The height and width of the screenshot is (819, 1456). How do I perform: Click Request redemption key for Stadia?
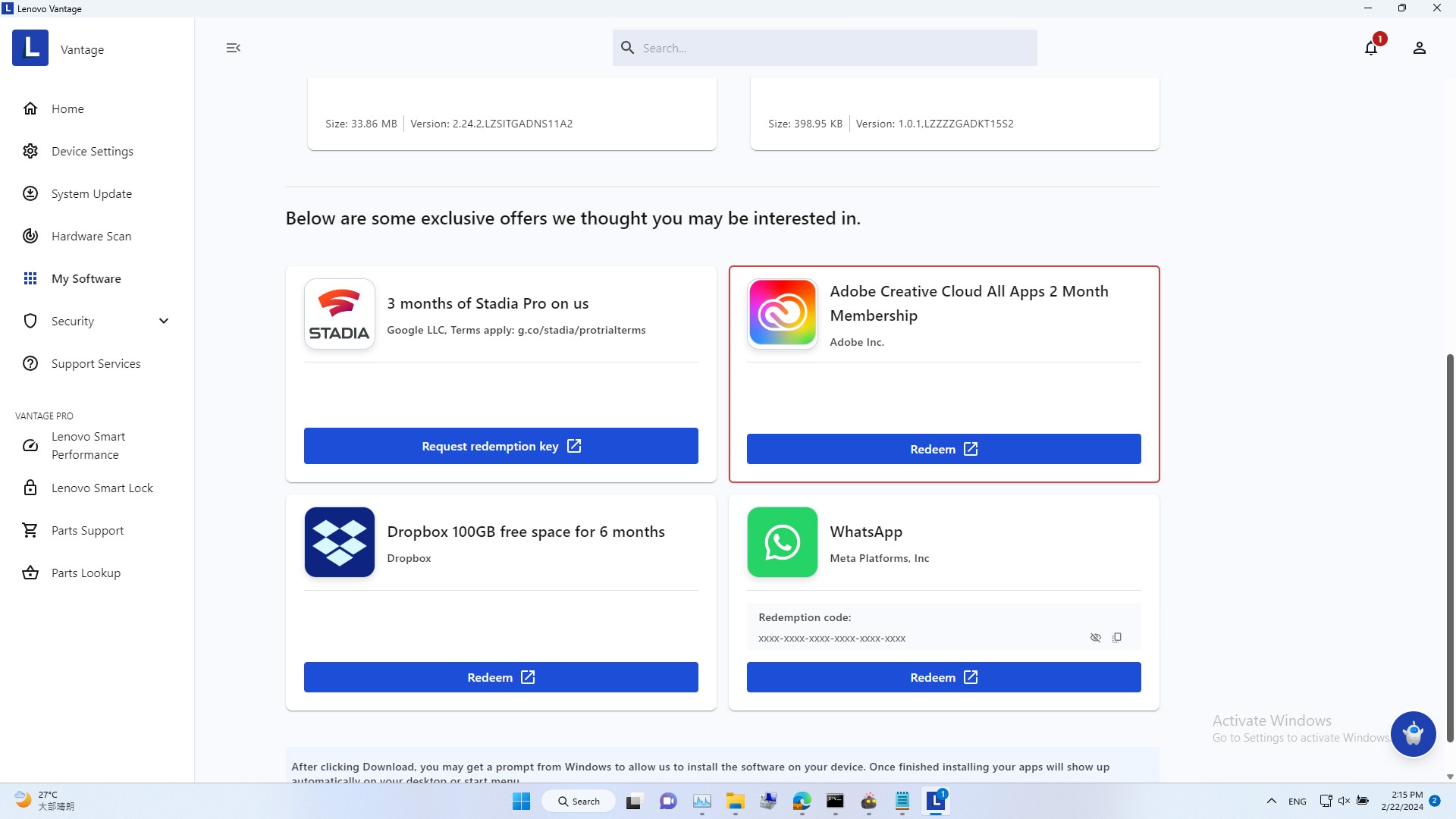pyautogui.click(x=500, y=446)
